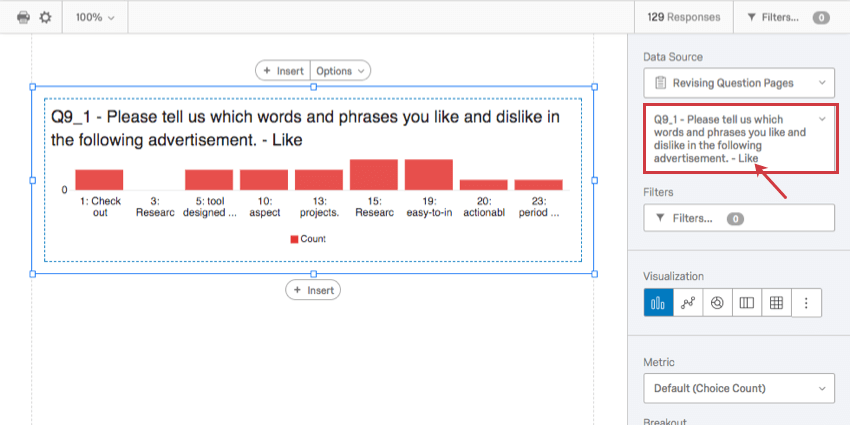
Task: Pick the data table grid visualization
Action: [x=776, y=303]
